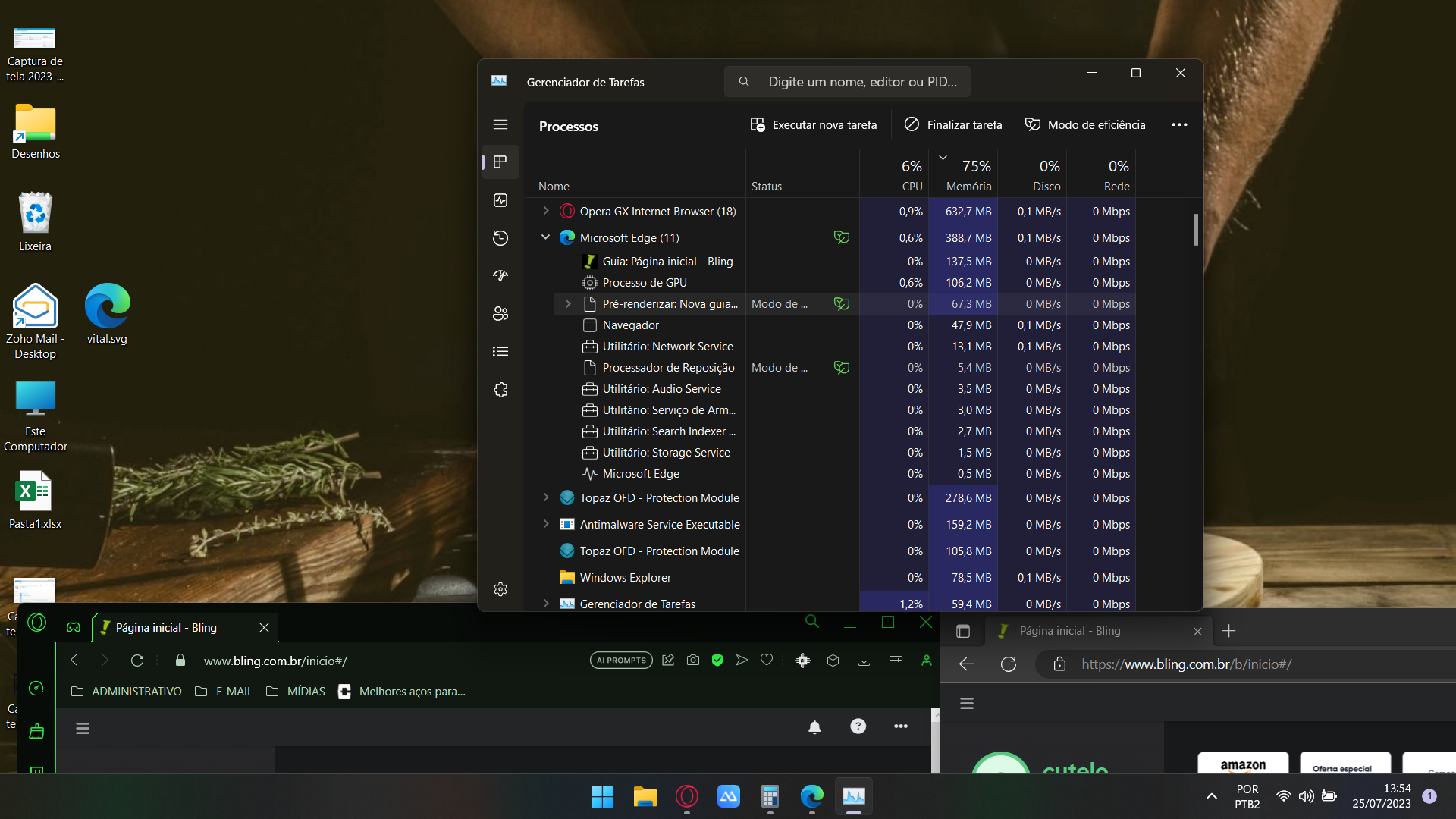This screenshot has width=1456, height=819.
Task: Click Opera address bar URL www.bling.com.br
Action: (275, 661)
